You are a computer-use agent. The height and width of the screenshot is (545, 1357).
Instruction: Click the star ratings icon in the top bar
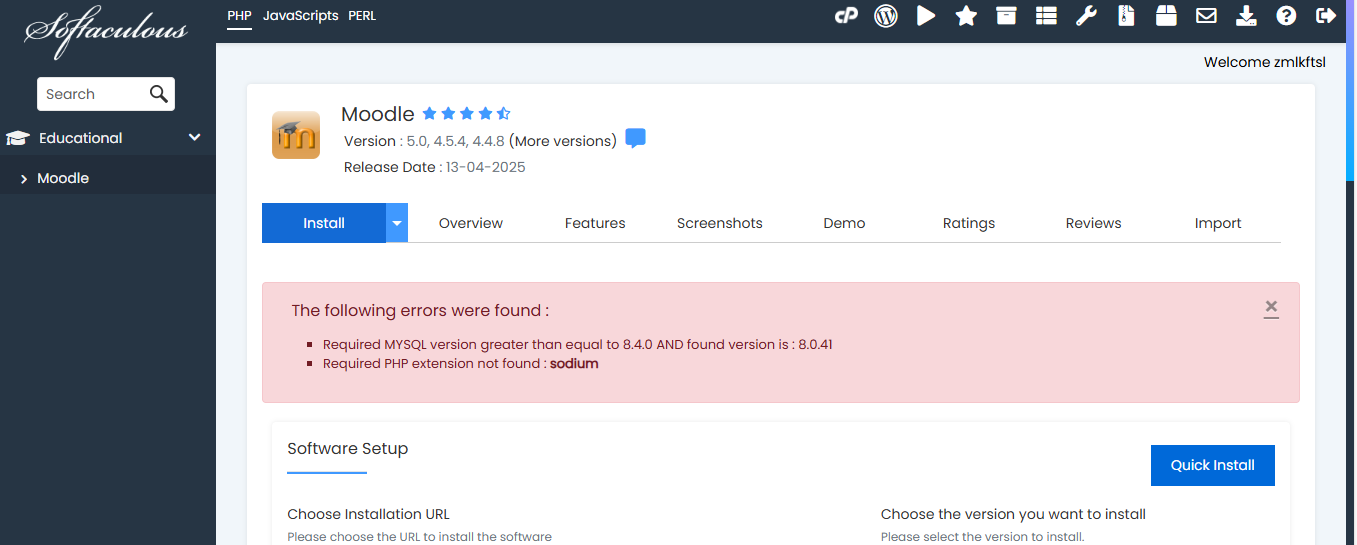pos(966,15)
